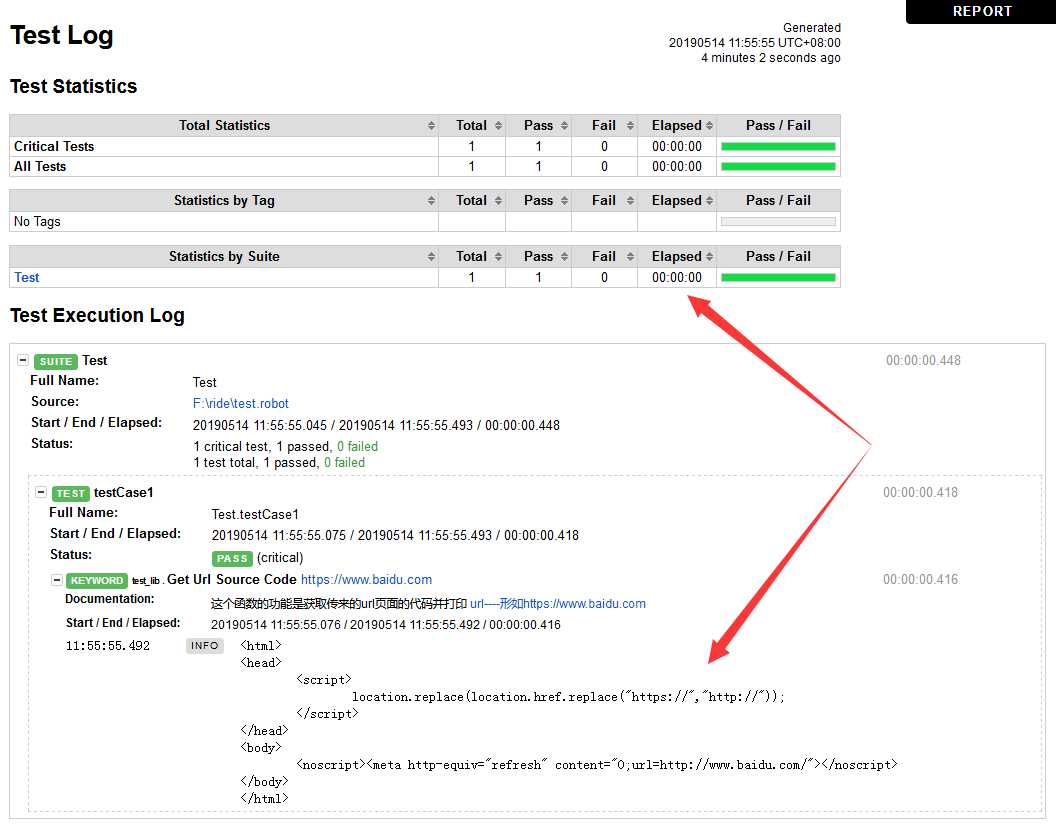The height and width of the screenshot is (826, 1056).
Task: Click the suite name Test header
Action: coord(95,360)
